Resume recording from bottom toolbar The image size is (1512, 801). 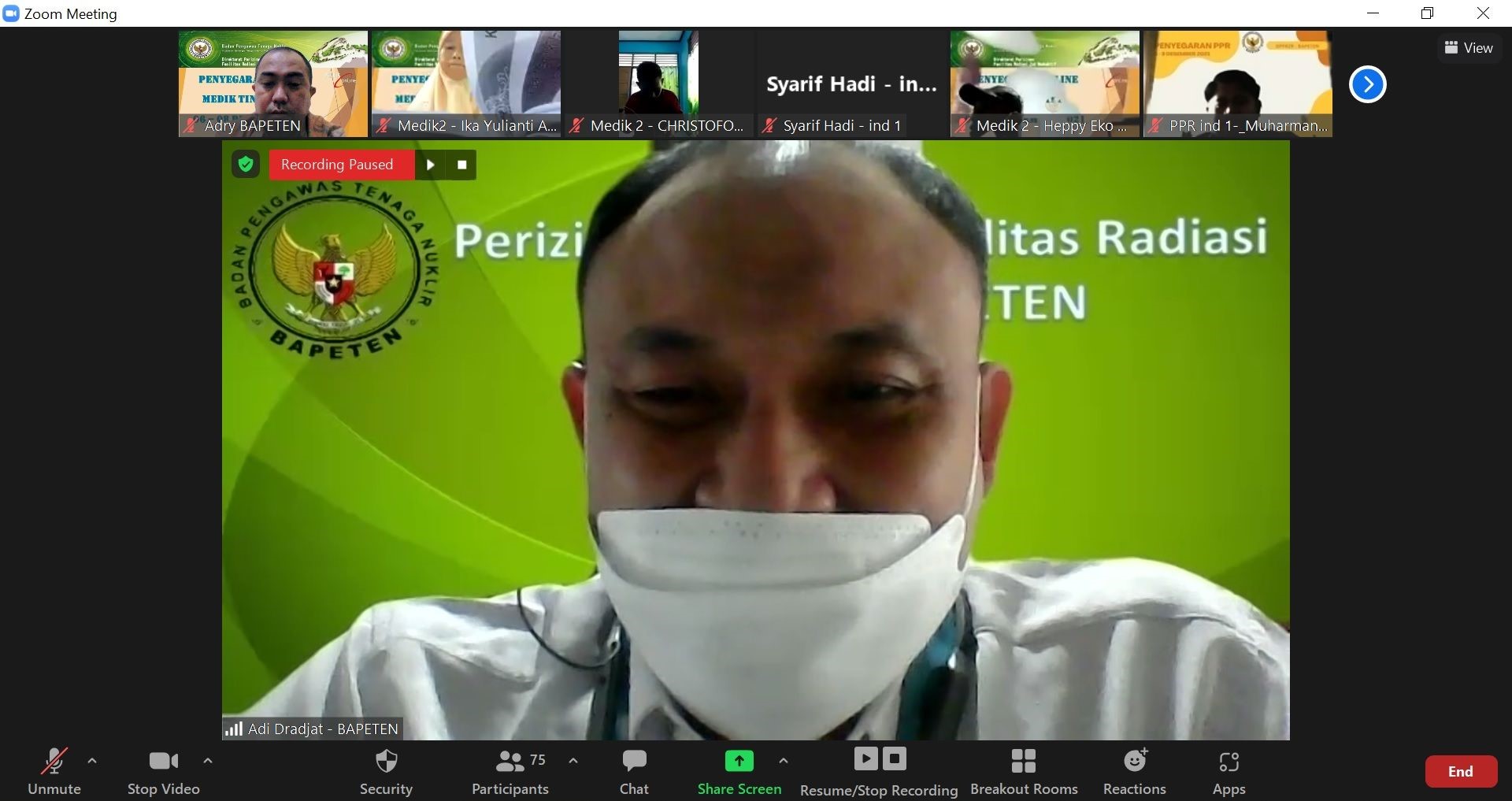coord(865,758)
